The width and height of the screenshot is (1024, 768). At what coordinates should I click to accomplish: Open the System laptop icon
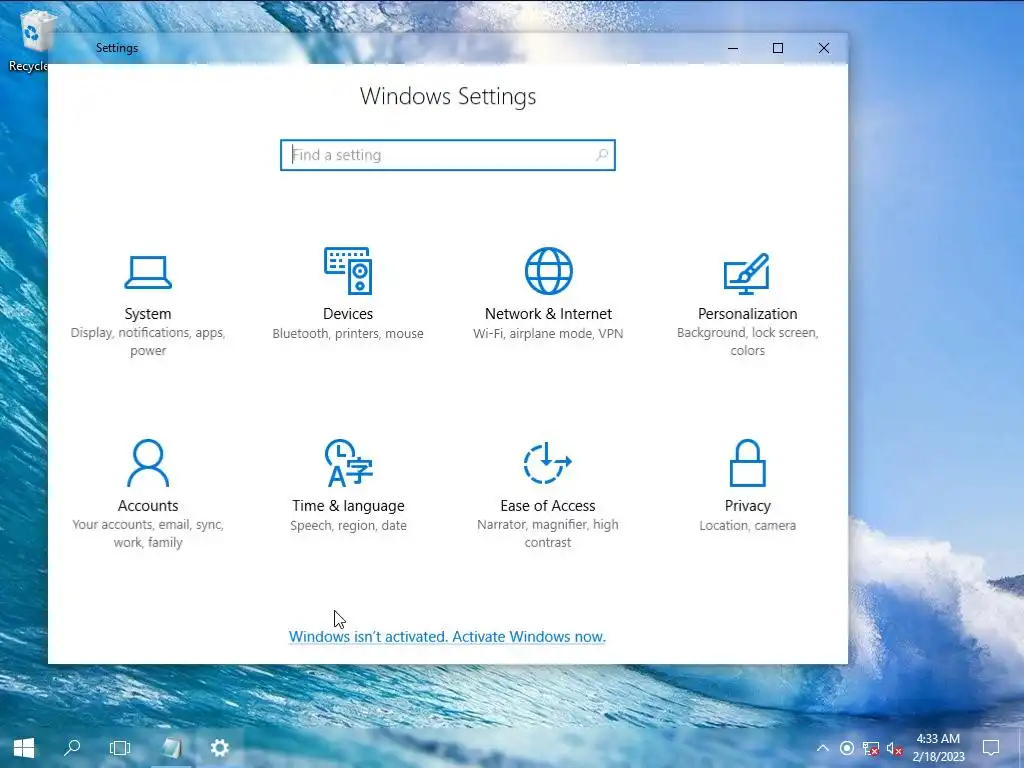coord(148,272)
